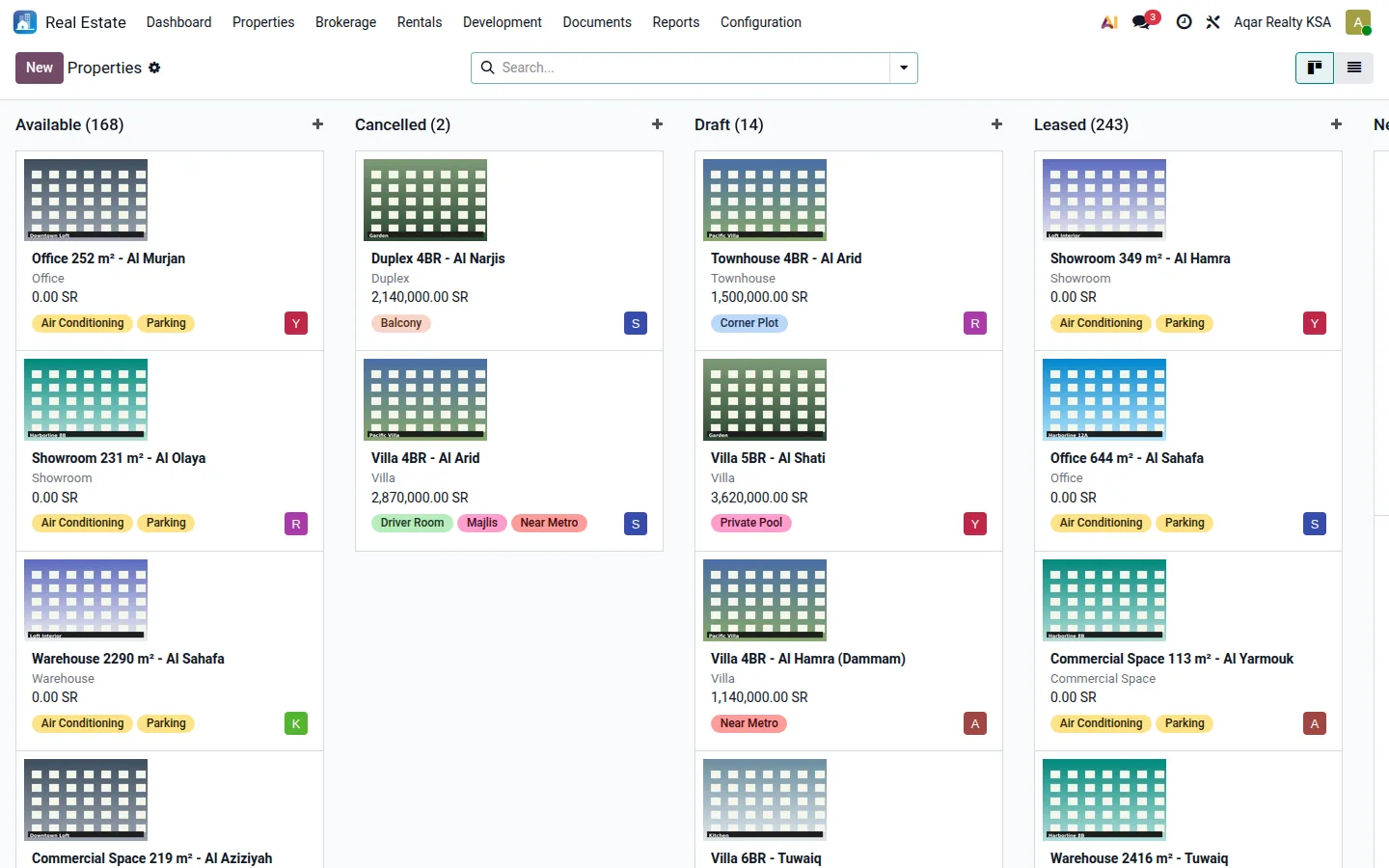
Task: Click salesperson avatar on Office 252 m² card
Action: [x=296, y=323]
